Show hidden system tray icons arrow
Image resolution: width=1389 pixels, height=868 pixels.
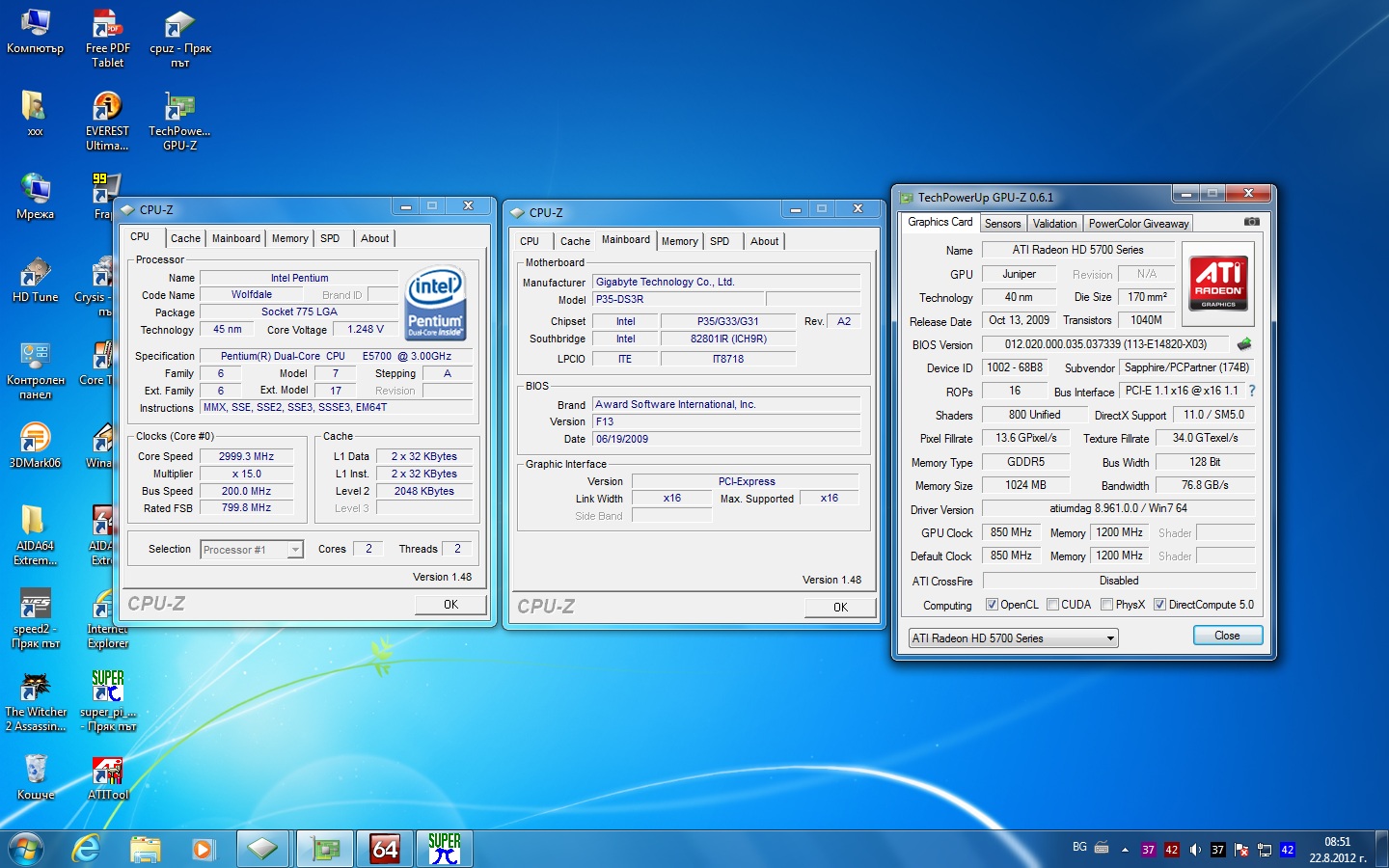pyautogui.click(x=1125, y=850)
